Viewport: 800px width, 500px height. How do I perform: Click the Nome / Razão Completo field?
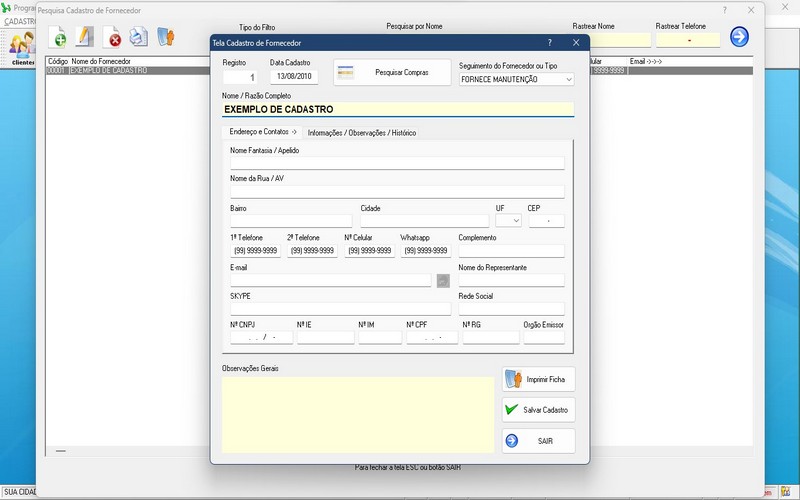click(x=398, y=109)
